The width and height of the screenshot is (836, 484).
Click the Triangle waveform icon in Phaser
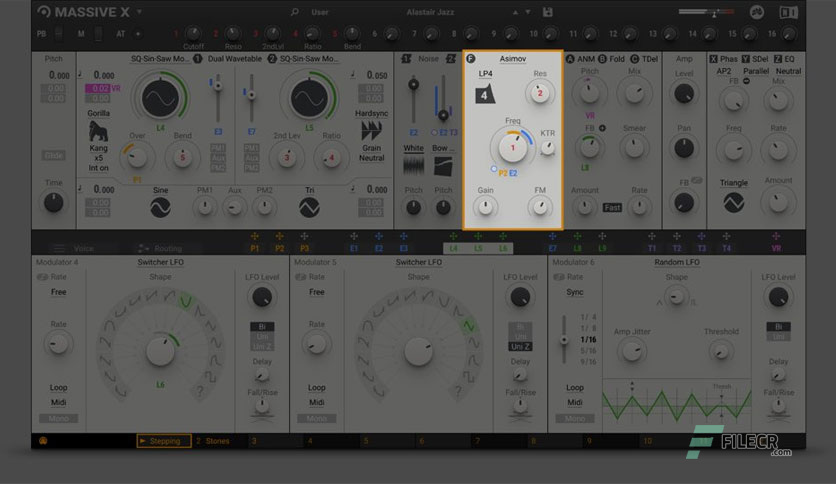(734, 203)
